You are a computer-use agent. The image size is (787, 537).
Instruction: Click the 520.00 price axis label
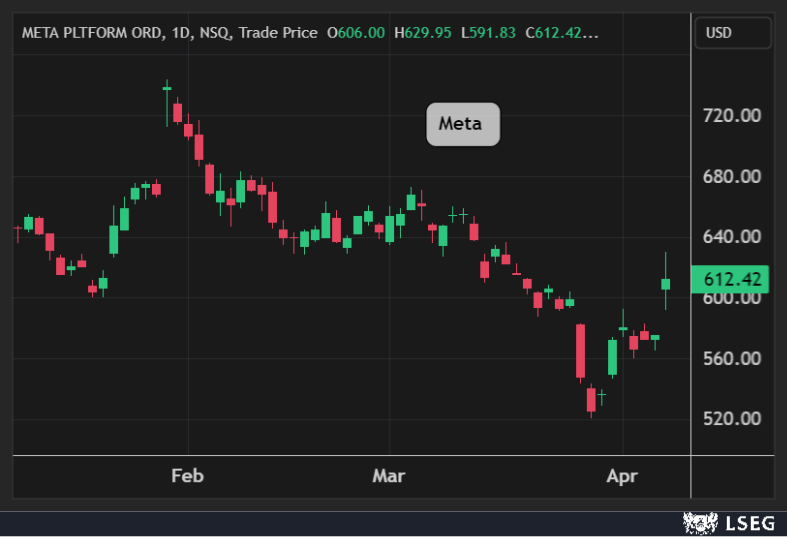732,418
